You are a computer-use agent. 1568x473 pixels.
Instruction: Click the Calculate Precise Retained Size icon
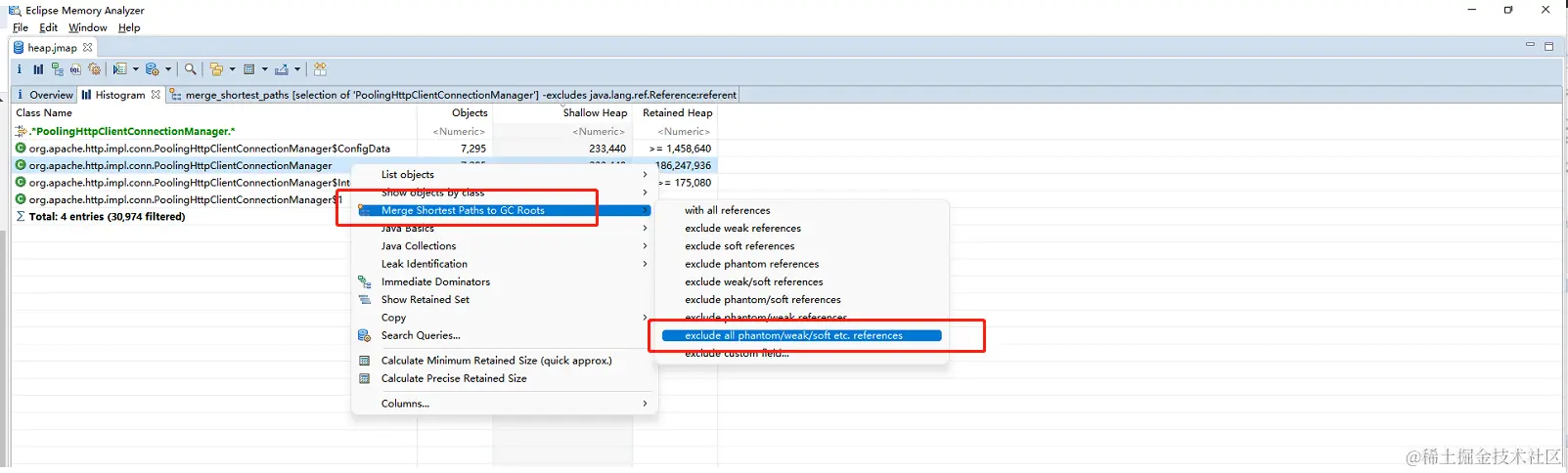[x=365, y=378]
